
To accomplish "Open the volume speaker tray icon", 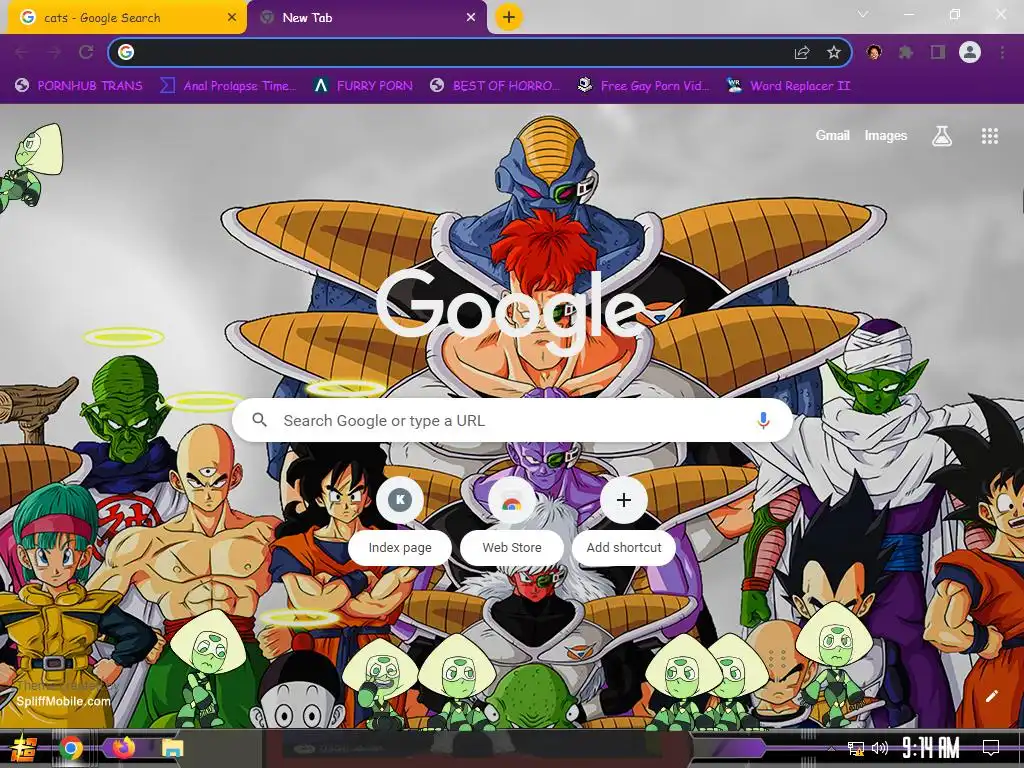I will 880,748.
